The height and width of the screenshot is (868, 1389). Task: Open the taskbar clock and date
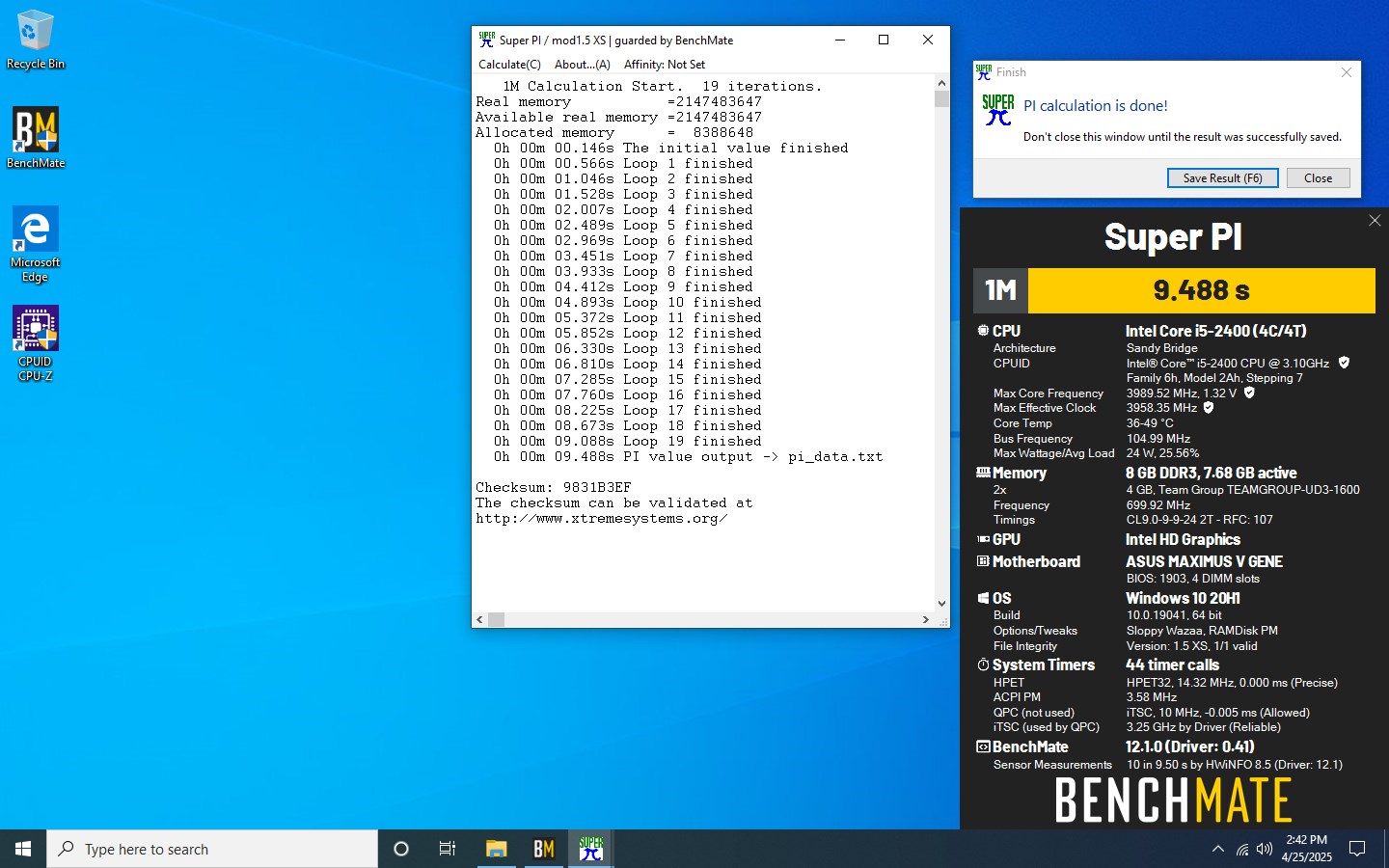click(x=1306, y=849)
